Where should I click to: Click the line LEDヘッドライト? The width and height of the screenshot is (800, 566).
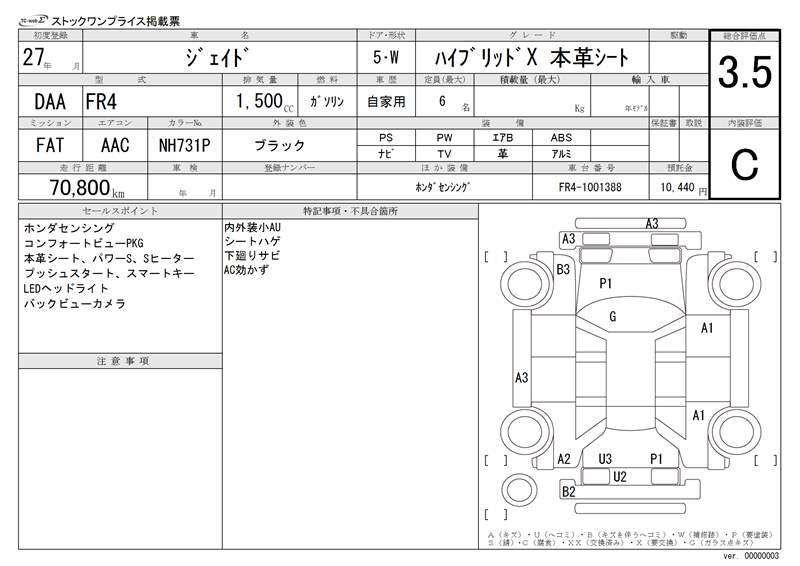[66, 288]
